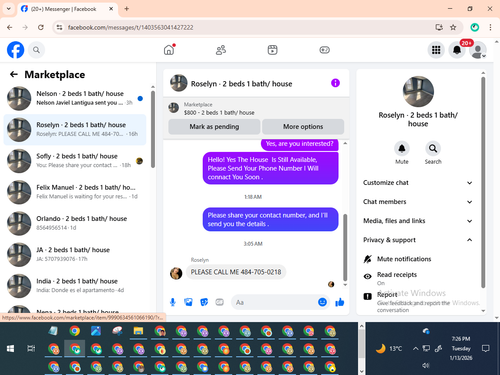Attach a photo using the image icon

click(x=188, y=302)
